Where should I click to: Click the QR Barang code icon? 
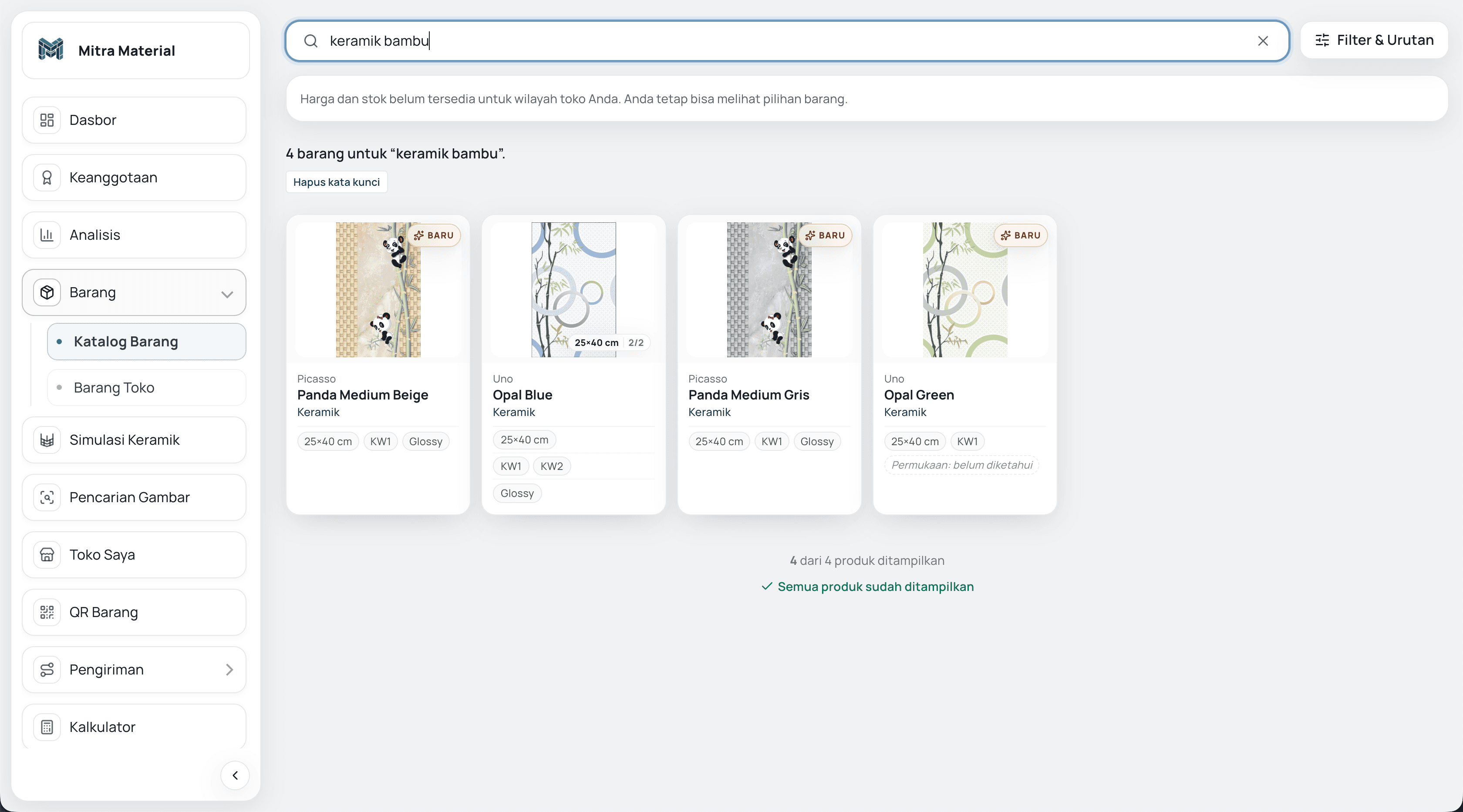click(x=47, y=612)
